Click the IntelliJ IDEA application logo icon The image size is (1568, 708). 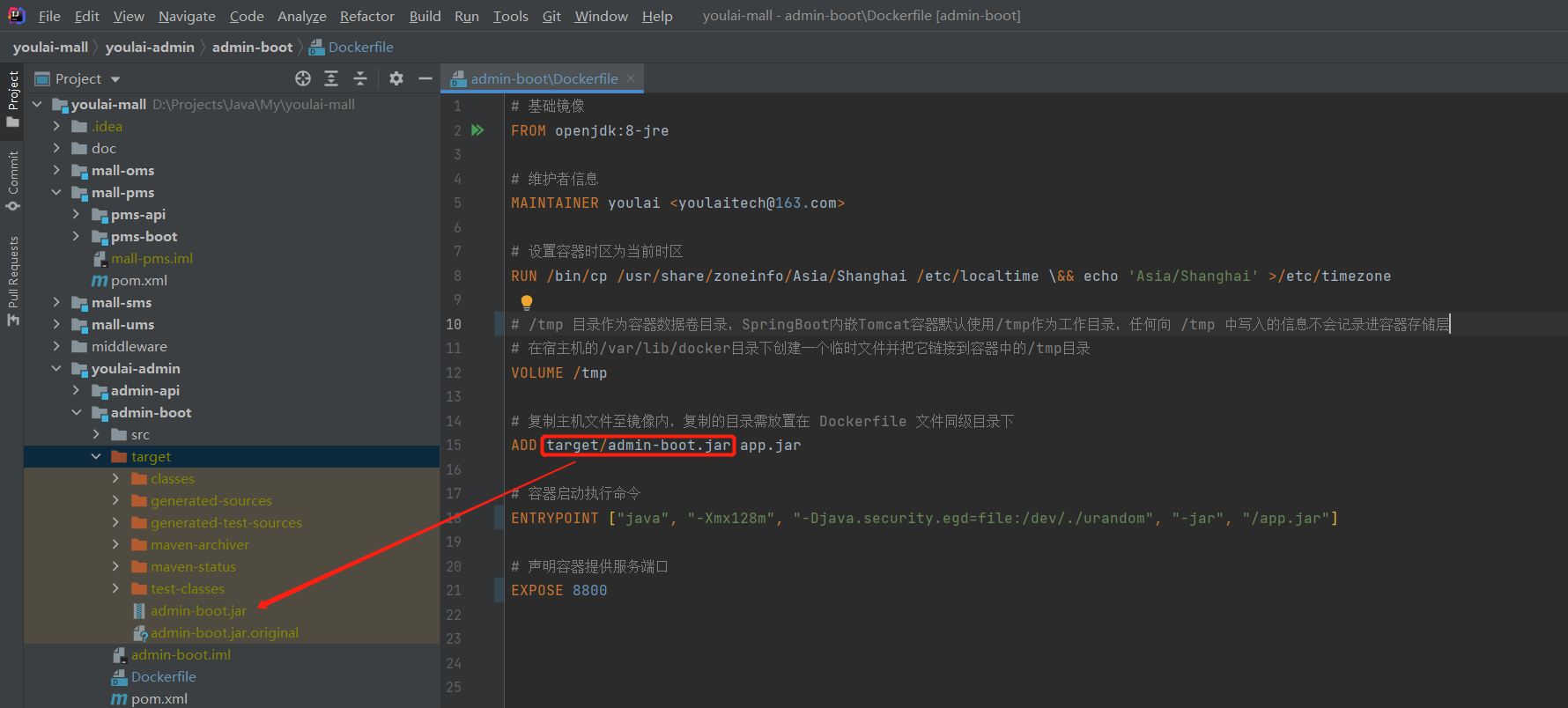(16, 15)
